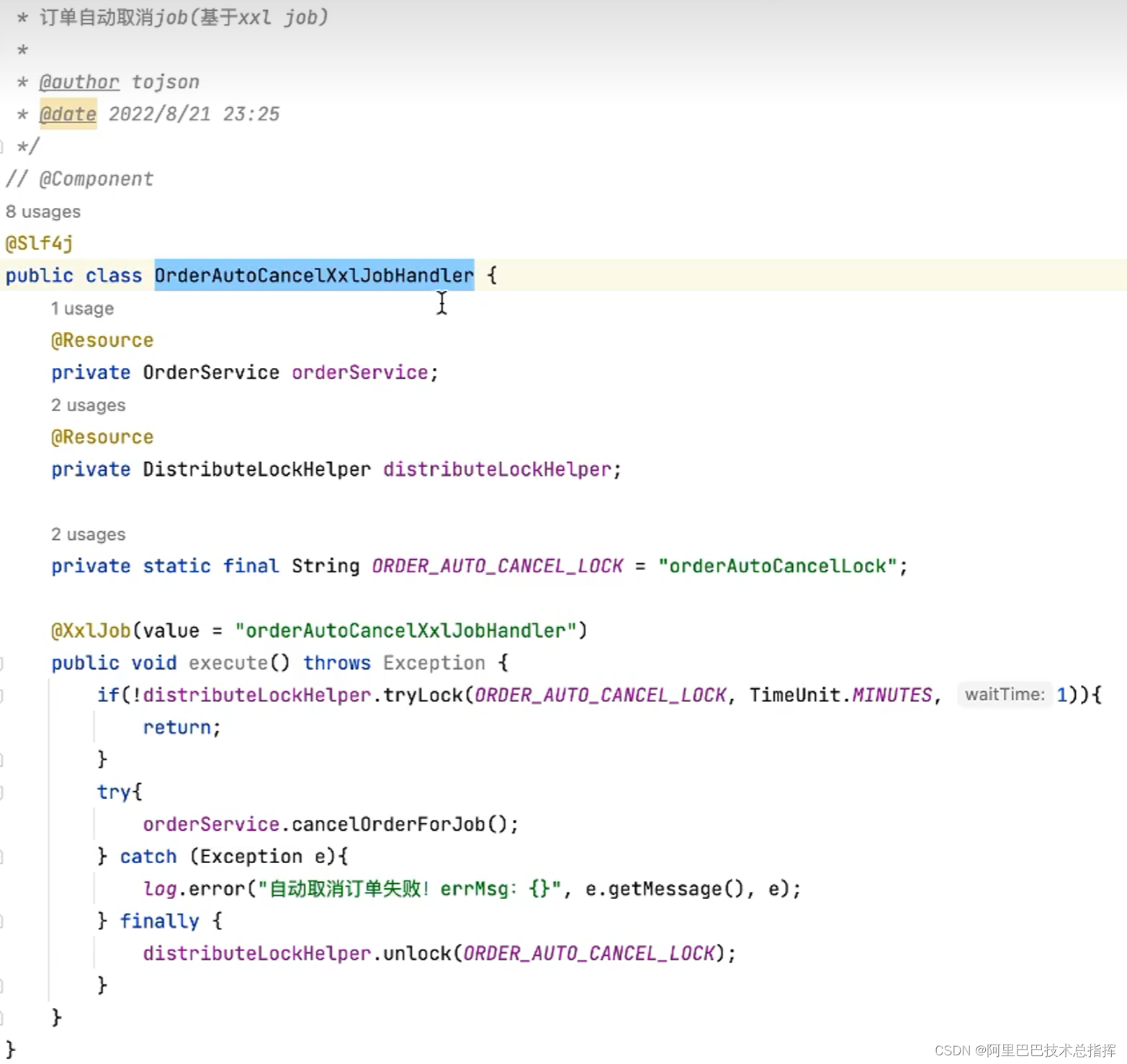The image size is (1127, 1064).
Task: Click the execute method name
Action: coord(228,663)
